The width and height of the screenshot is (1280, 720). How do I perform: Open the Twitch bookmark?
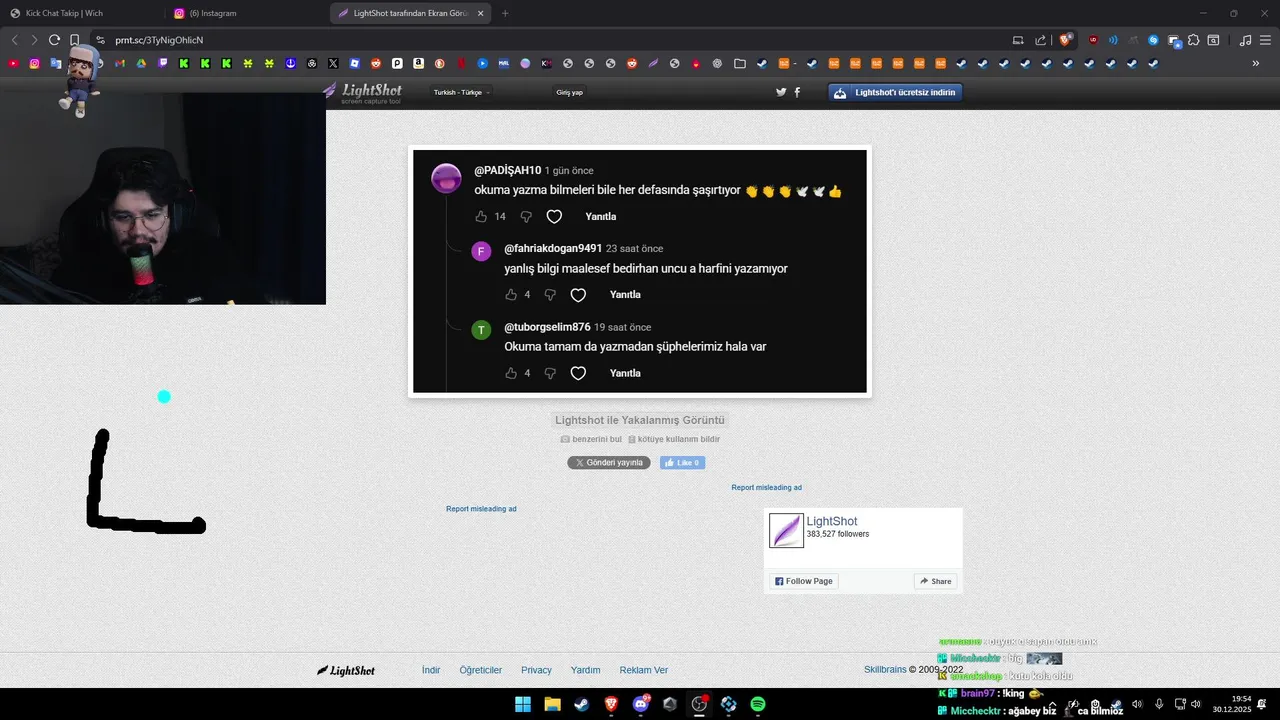[x=163, y=63]
